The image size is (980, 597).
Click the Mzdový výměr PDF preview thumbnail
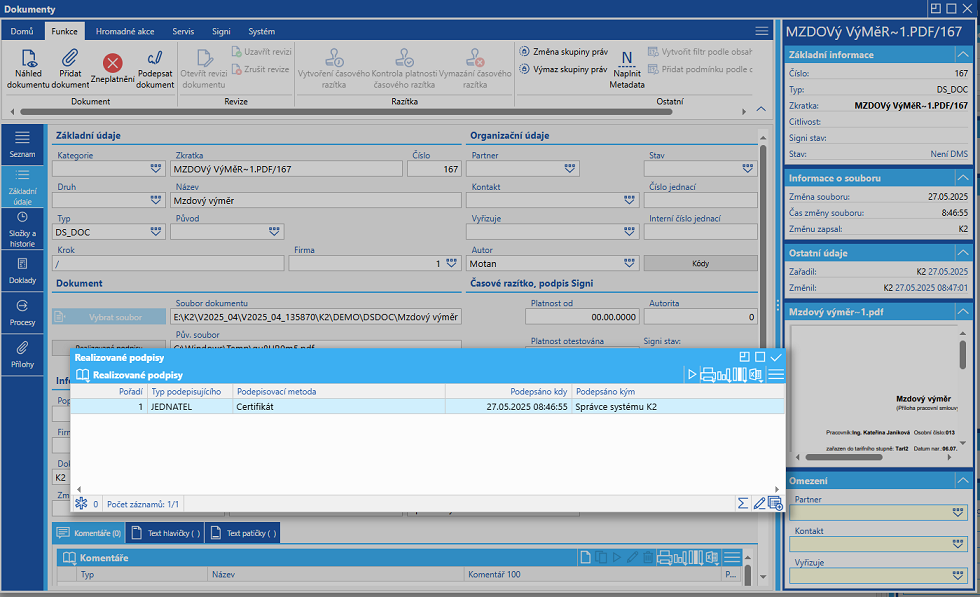874,388
